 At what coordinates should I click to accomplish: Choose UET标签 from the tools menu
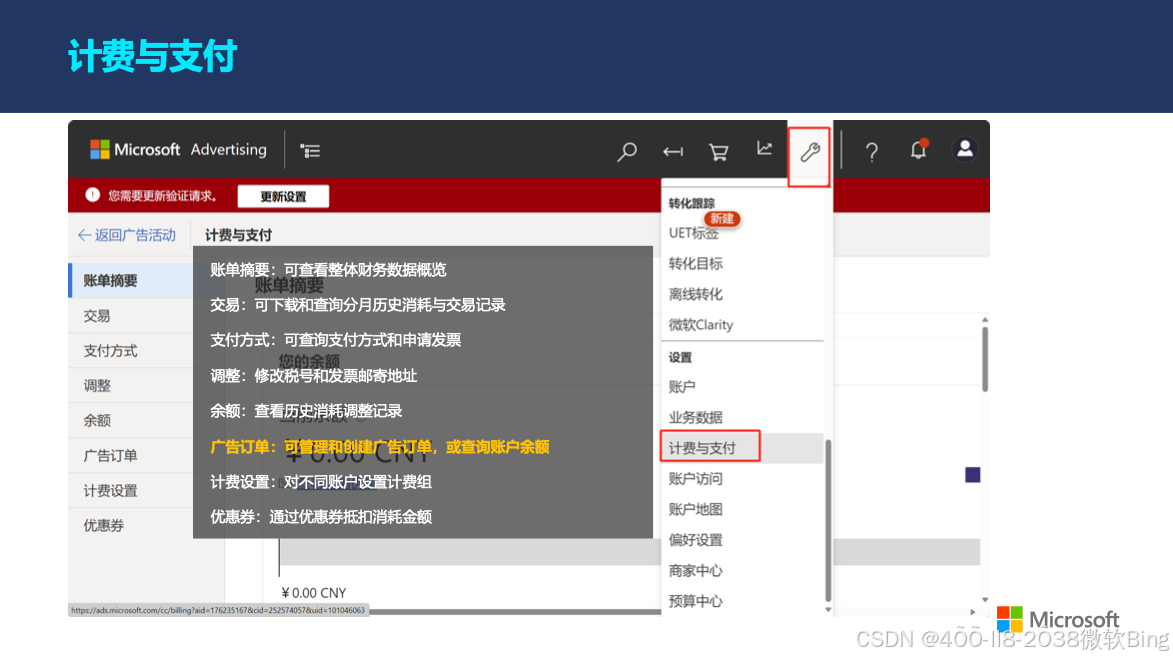(x=693, y=233)
